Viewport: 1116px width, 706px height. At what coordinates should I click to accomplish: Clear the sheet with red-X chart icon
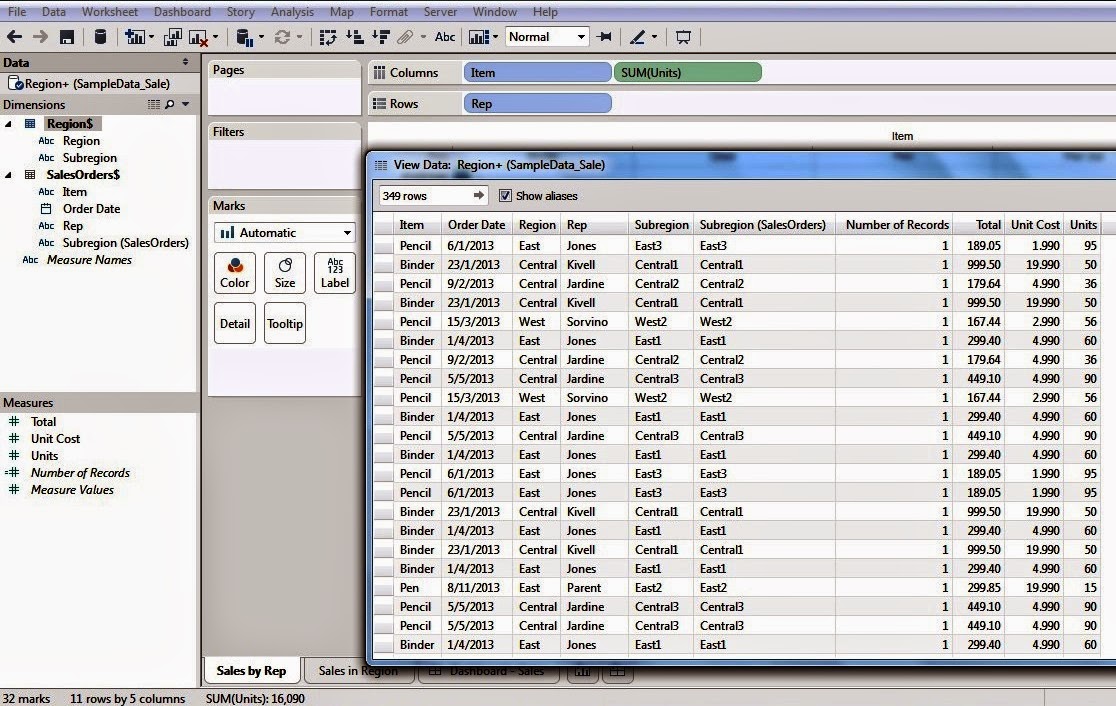tap(198, 37)
